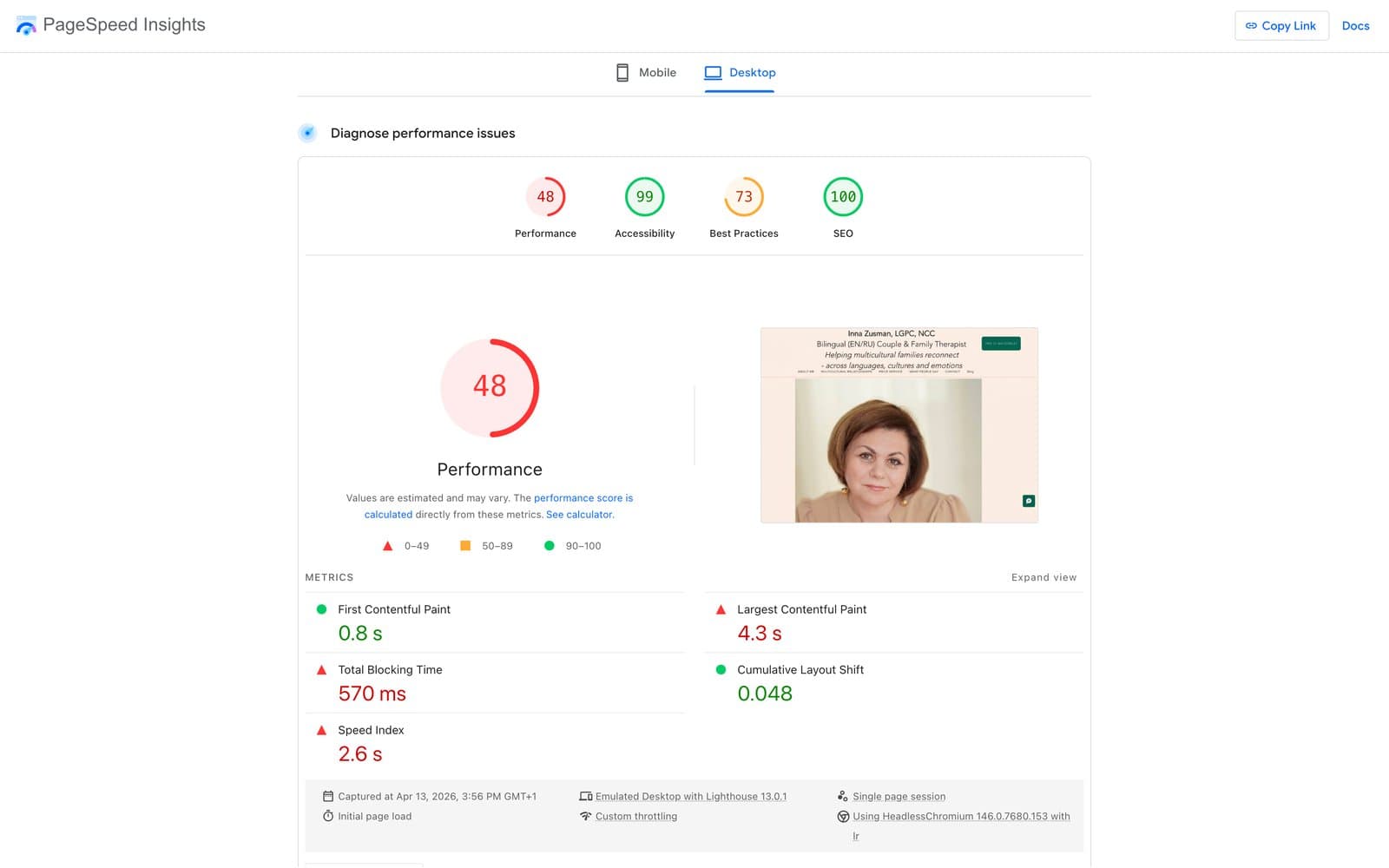
Task: Click the blue Diagnose performance issues icon
Action: click(x=307, y=133)
